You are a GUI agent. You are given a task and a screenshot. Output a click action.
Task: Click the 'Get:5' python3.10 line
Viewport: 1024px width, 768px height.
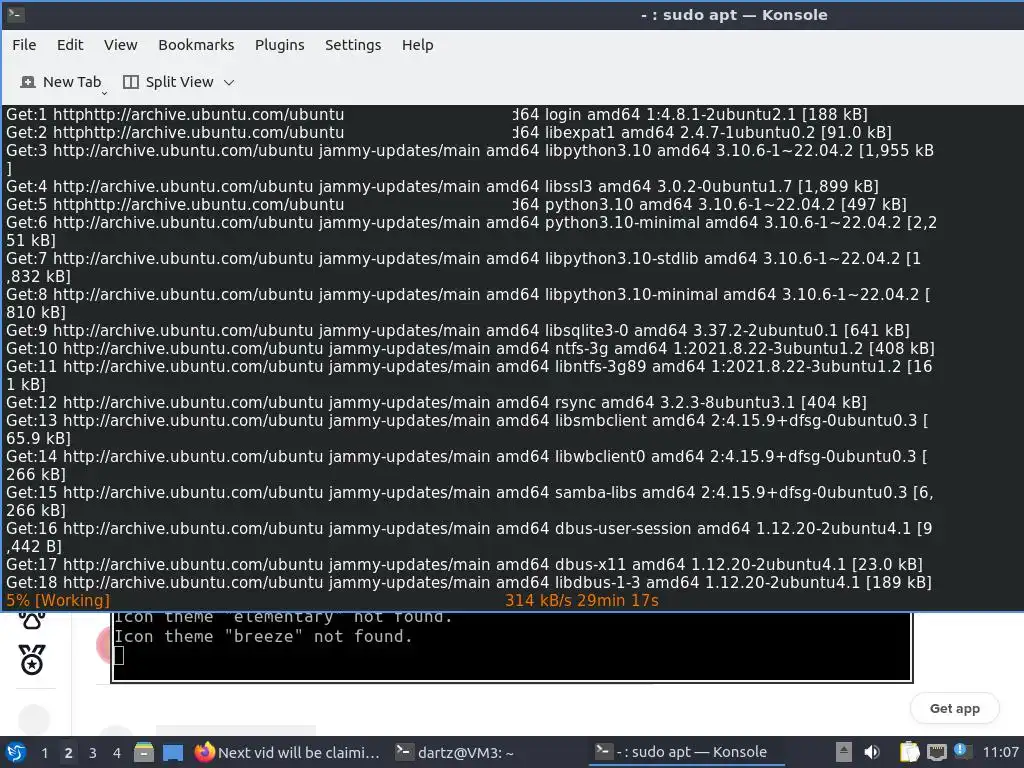pyautogui.click(x=456, y=204)
